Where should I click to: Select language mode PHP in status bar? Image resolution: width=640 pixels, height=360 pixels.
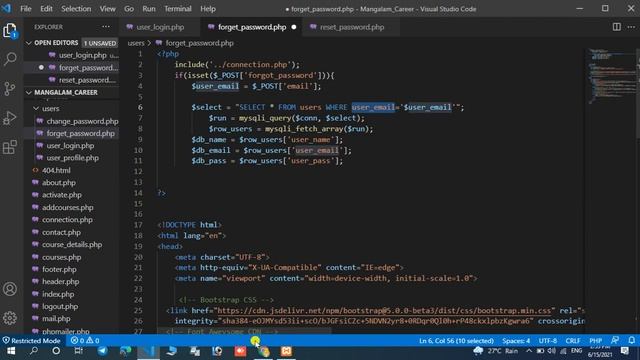pyautogui.click(x=596, y=340)
